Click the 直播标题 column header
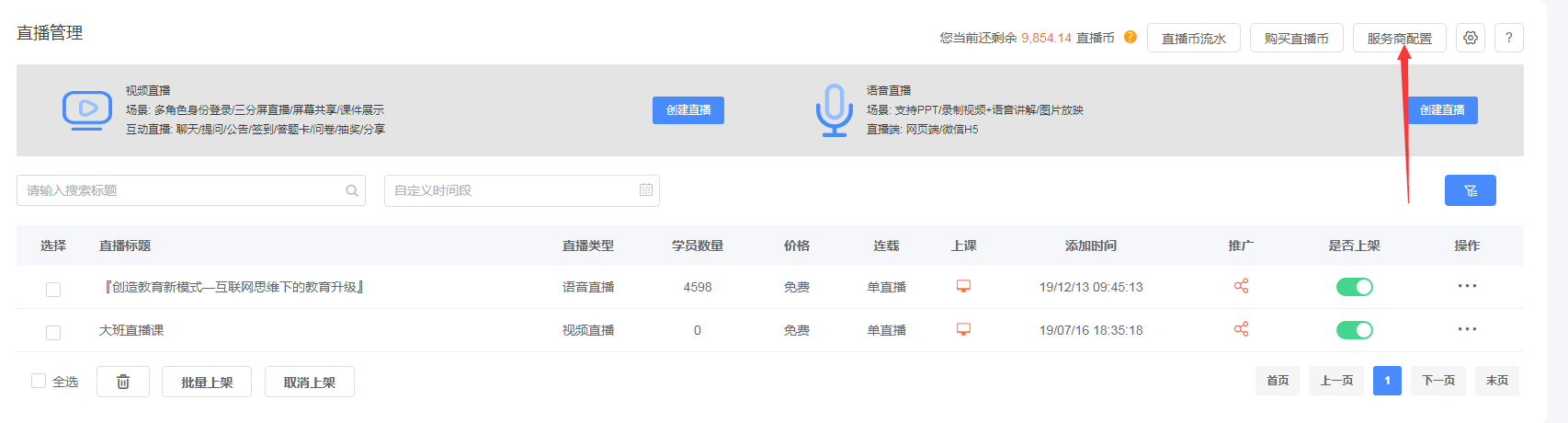1568x423 pixels. pyautogui.click(x=125, y=246)
